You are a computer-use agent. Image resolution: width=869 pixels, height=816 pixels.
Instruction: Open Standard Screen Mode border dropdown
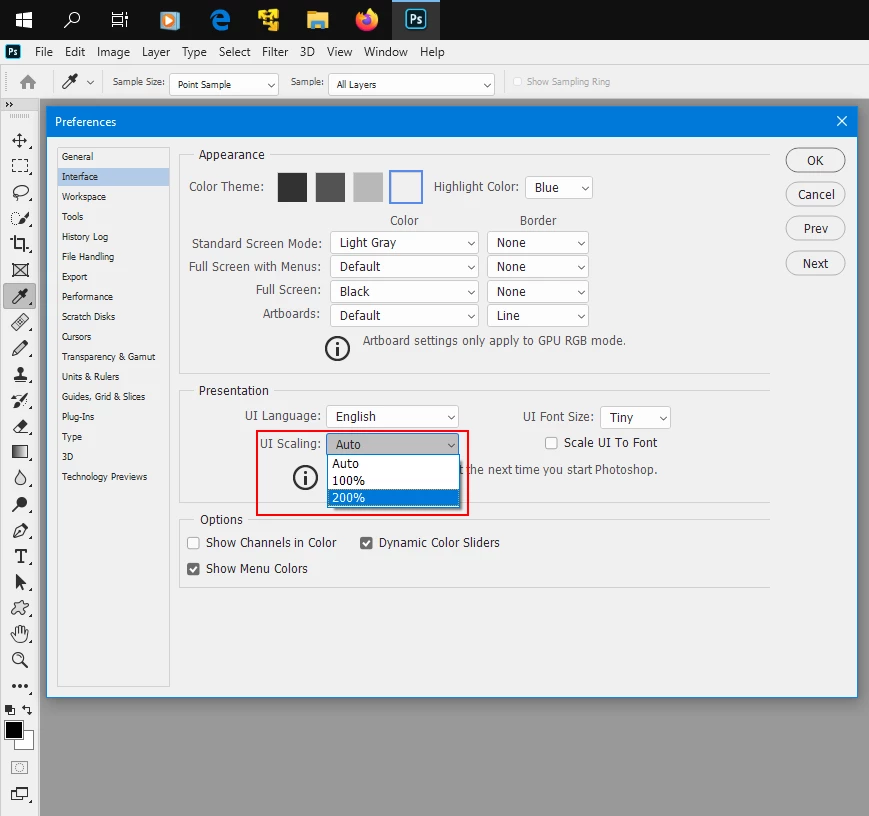[538, 243]
